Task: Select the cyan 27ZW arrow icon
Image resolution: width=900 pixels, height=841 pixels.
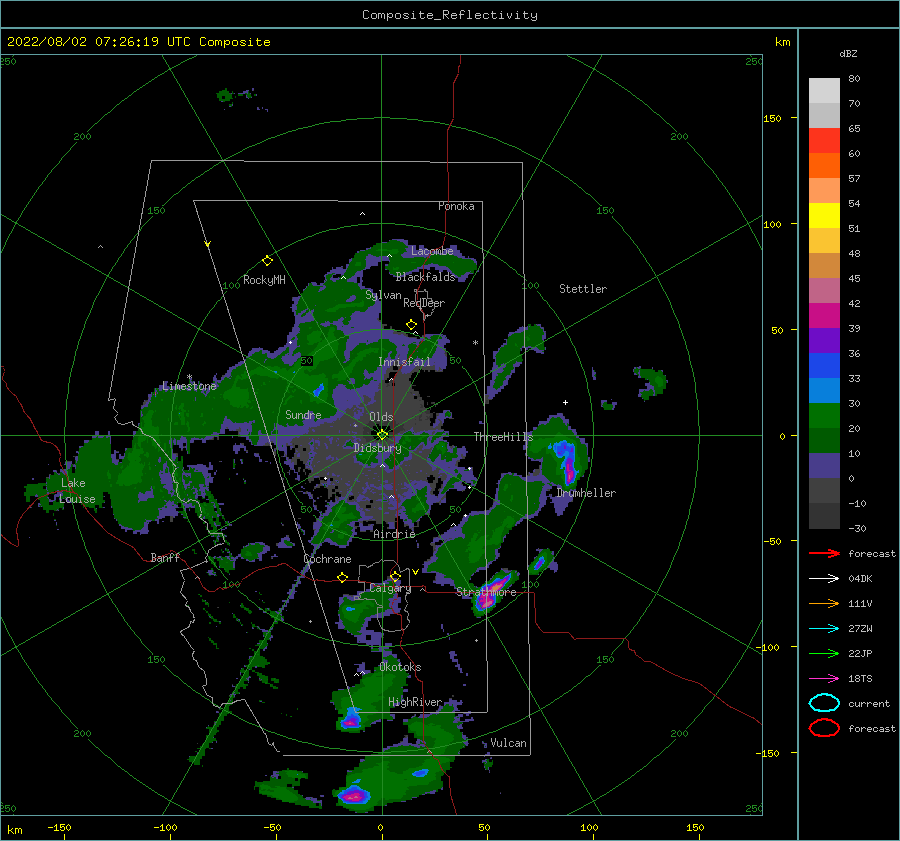Action: tap(824, 629)
